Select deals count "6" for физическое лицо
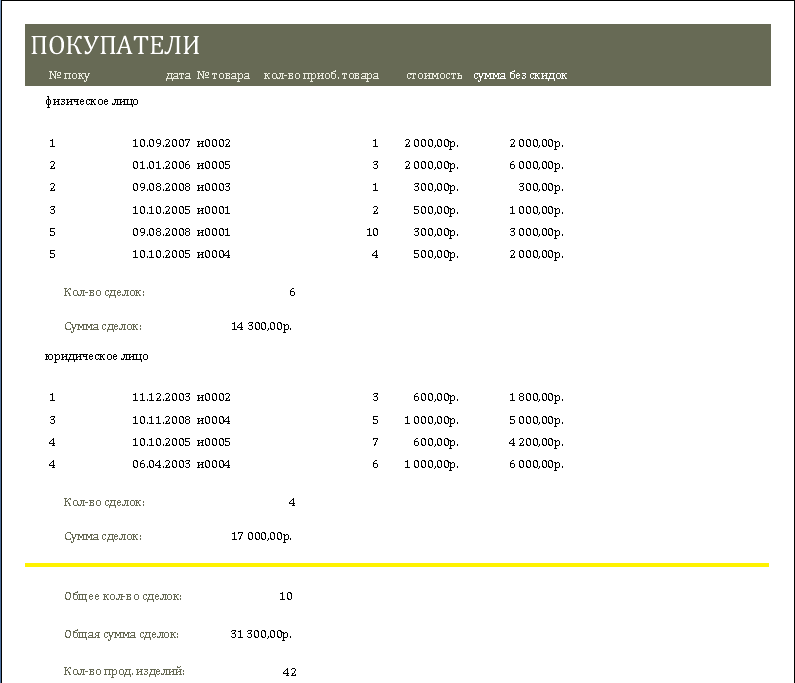This screenshot has height=683, width=795. [x=292, y=293]
